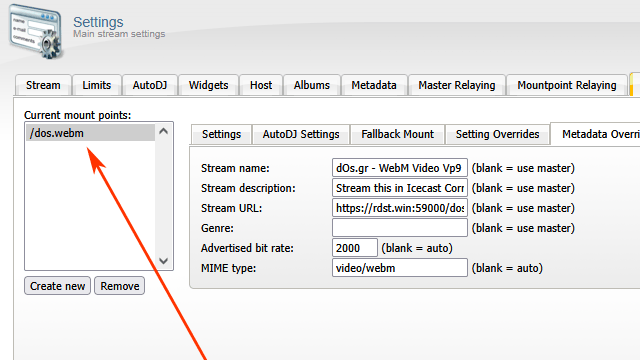Focus the Stream URL field
The image size is (640, 360).
pyautogui.click(x=400, y=208)
